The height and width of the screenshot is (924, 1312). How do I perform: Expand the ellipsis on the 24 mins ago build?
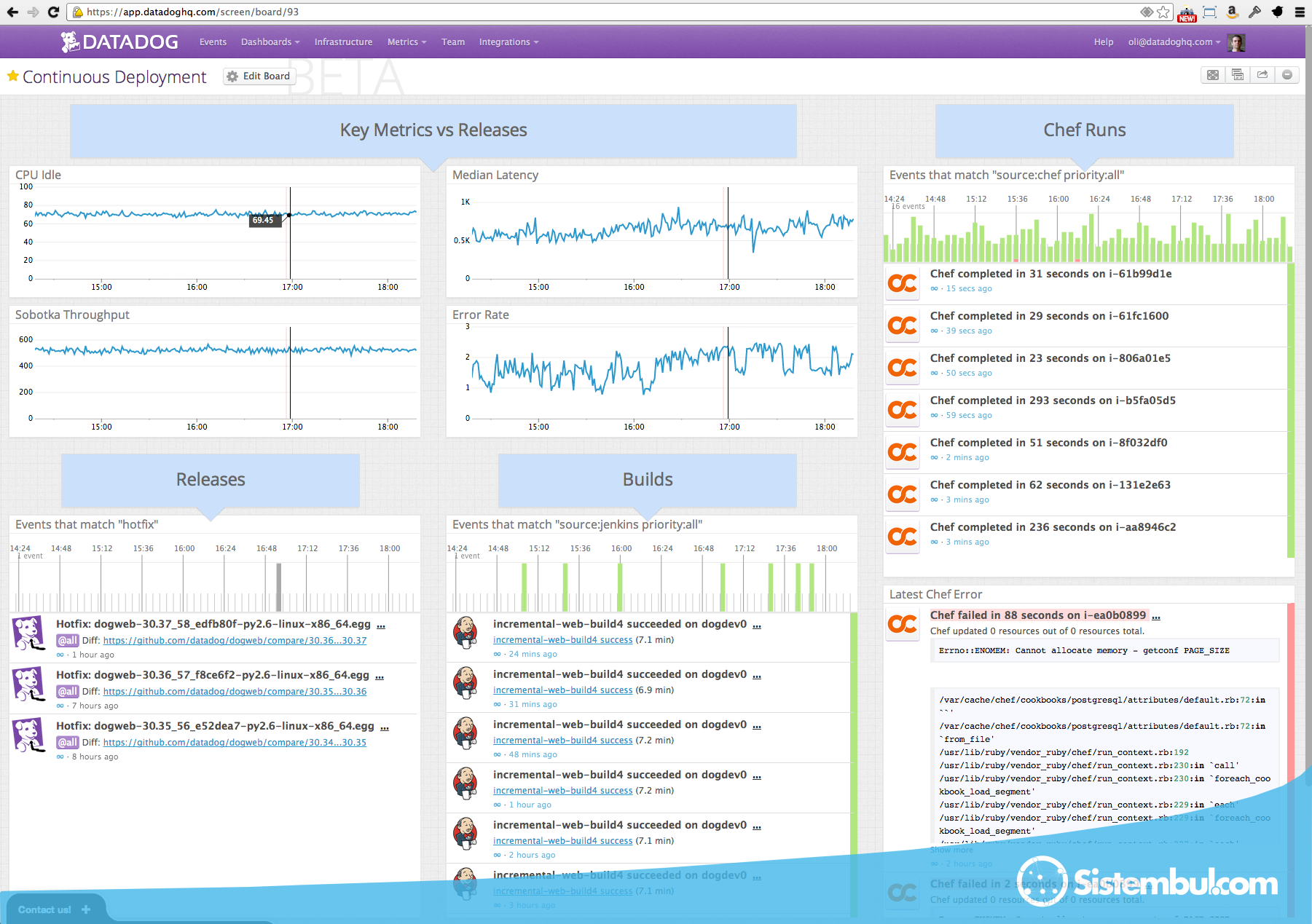(x=757, y=625)
